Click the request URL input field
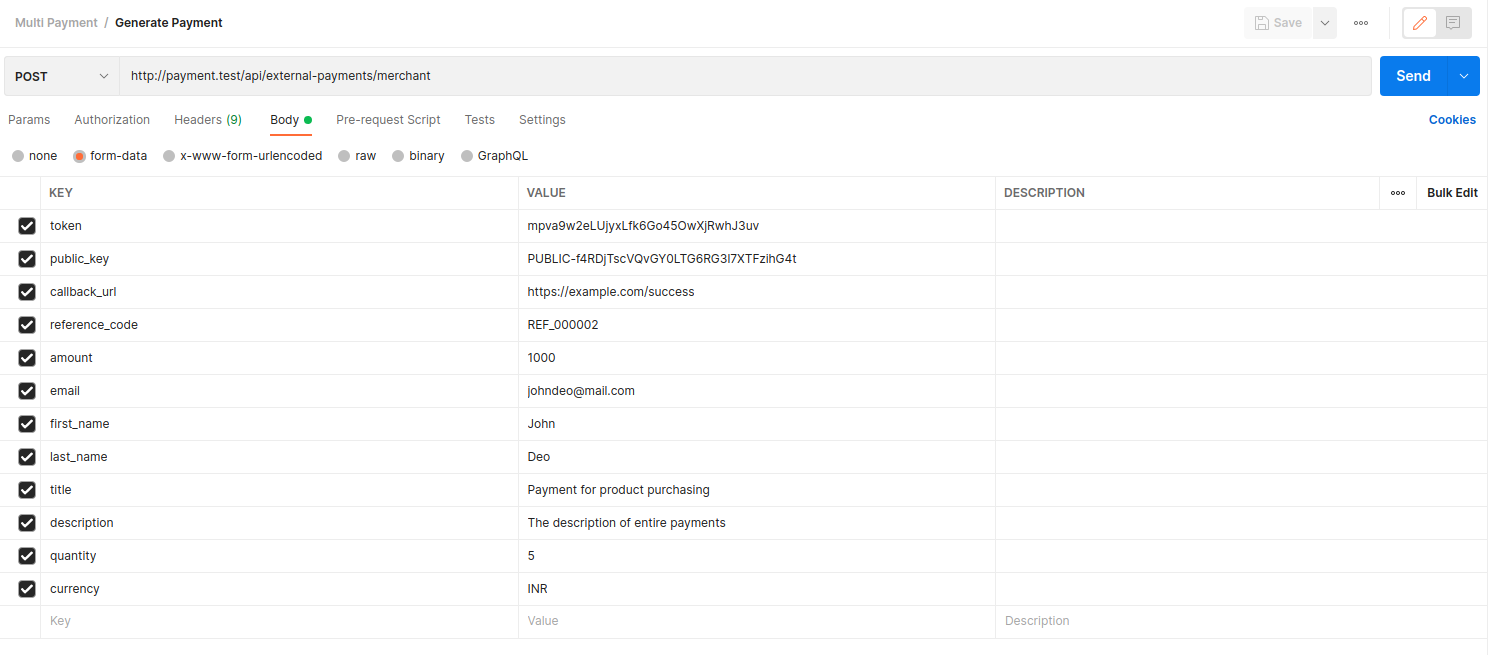This screenshot has height=655, width=1492. (745, 76)
